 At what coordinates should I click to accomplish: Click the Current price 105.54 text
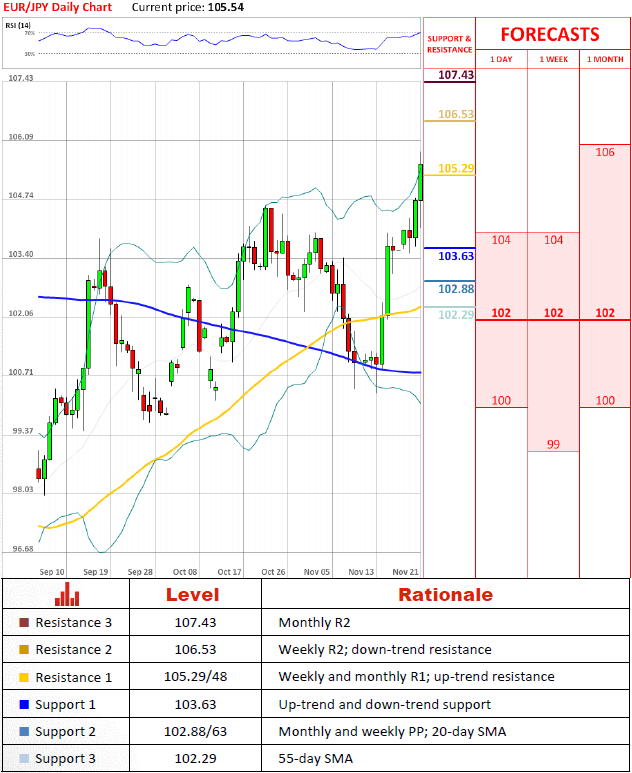(188, 7)
